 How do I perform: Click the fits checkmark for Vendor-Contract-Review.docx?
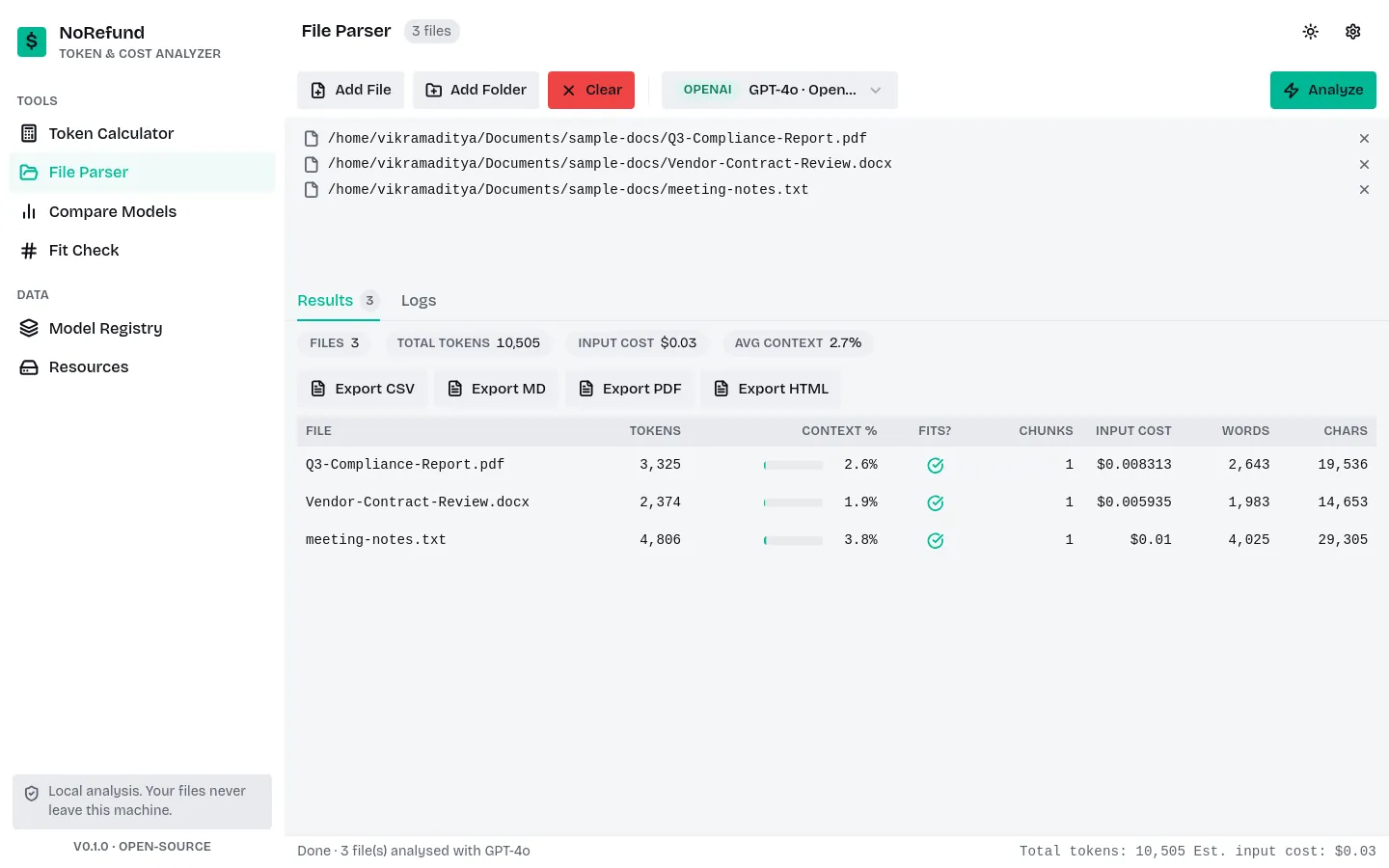[x=935, y=503]
